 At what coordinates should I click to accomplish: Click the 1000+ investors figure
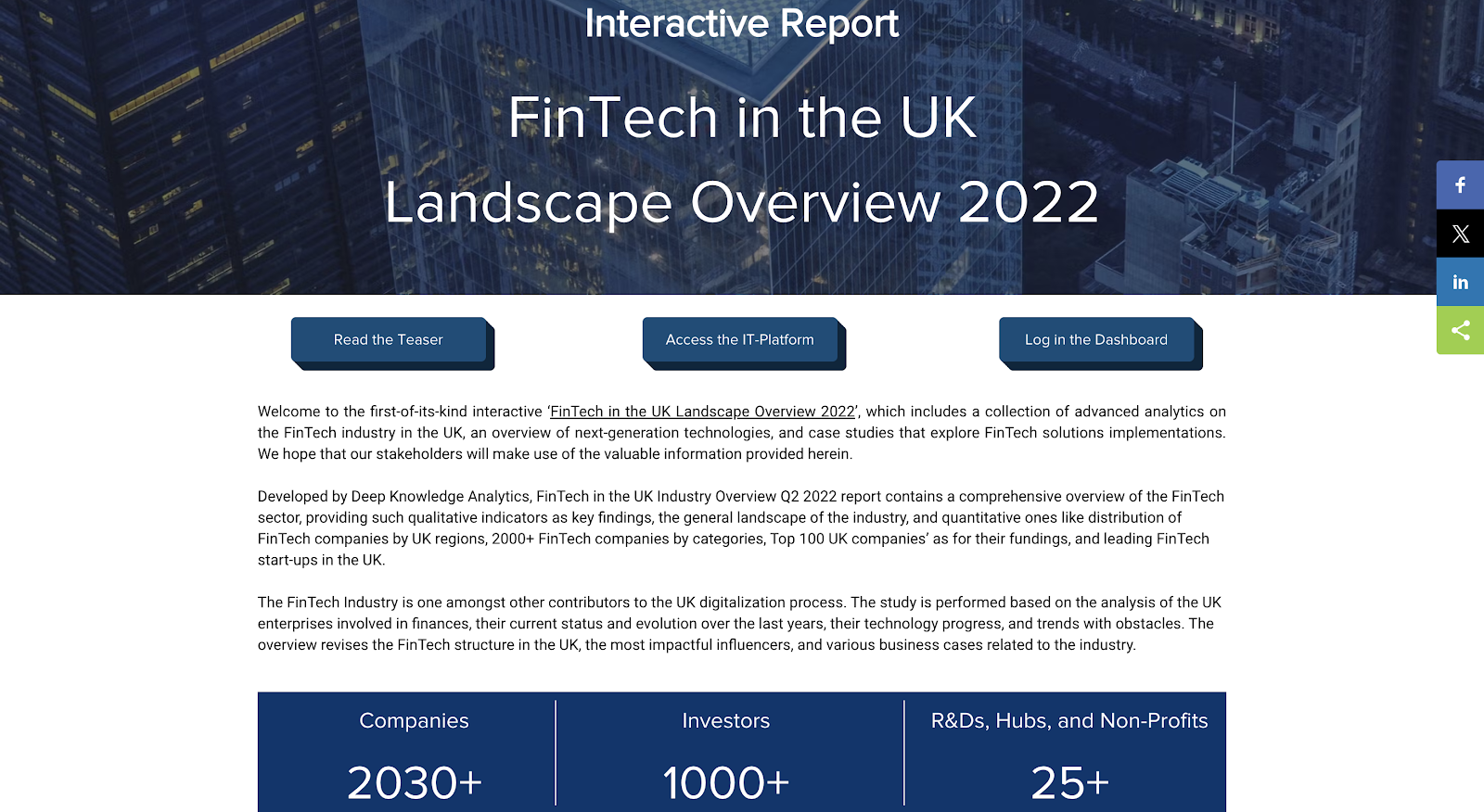click(725, 782)
